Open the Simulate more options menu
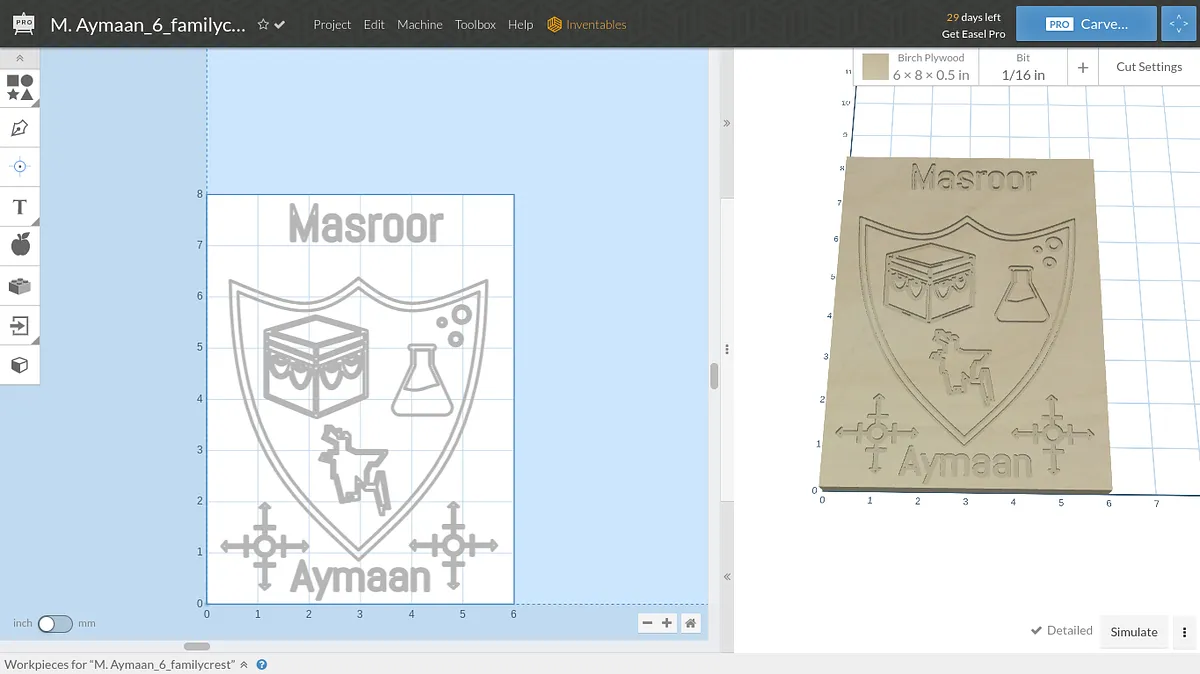The width and height of the screenshot is (1200, 674). point(1184,632)
